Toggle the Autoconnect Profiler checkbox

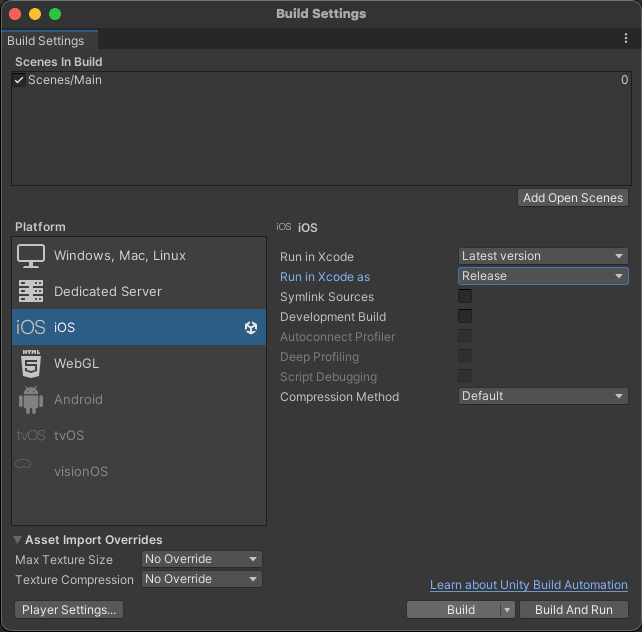coord(465,336)
